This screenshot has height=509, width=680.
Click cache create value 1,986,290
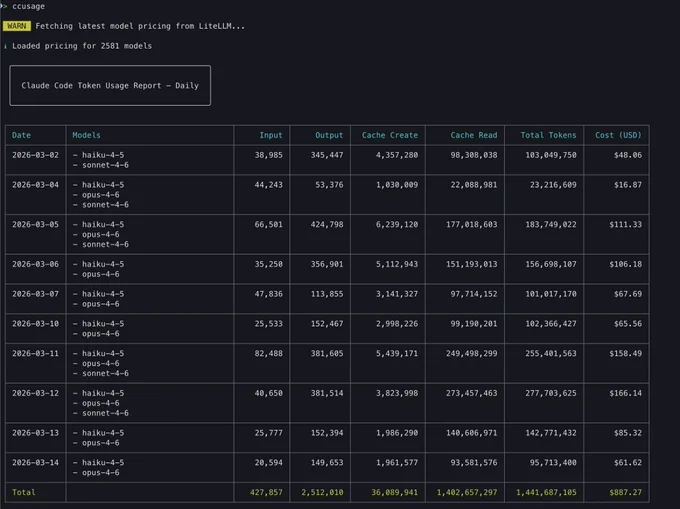(397, 433)
